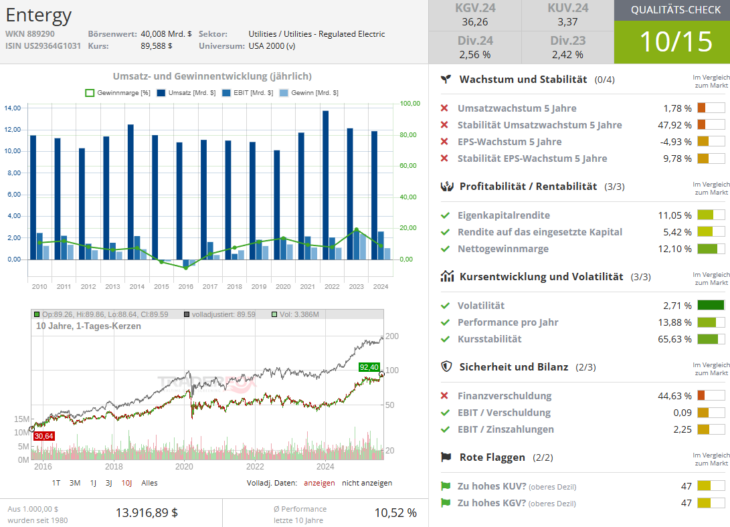Viewport: 730px width, 527px height.
Task: Select the 1J chart time range
Action: [x=93, y=483]
